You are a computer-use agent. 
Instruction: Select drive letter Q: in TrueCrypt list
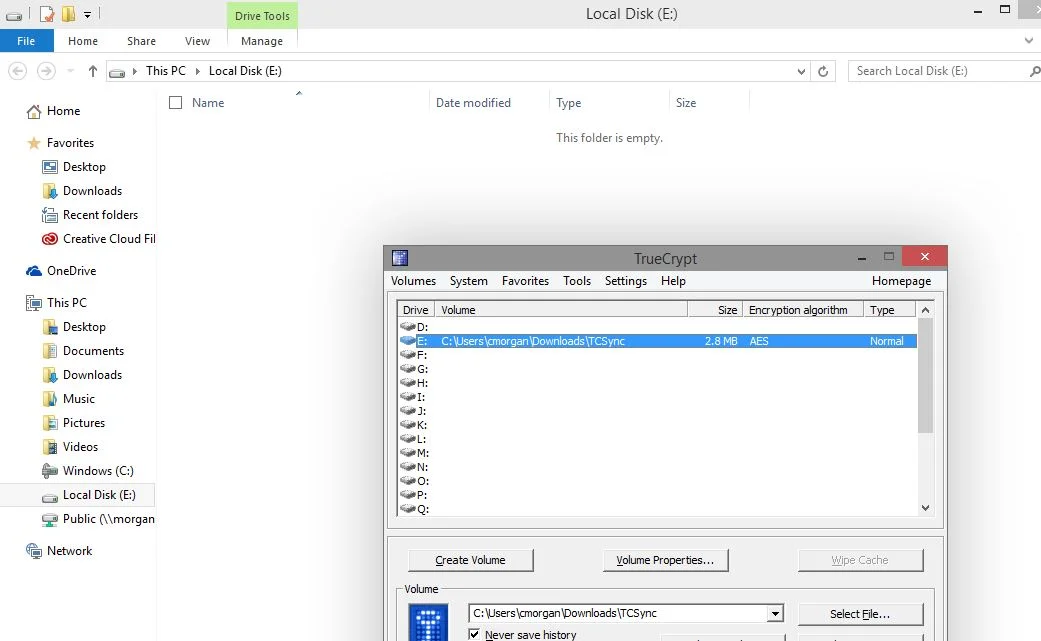(x=415, y=510)
